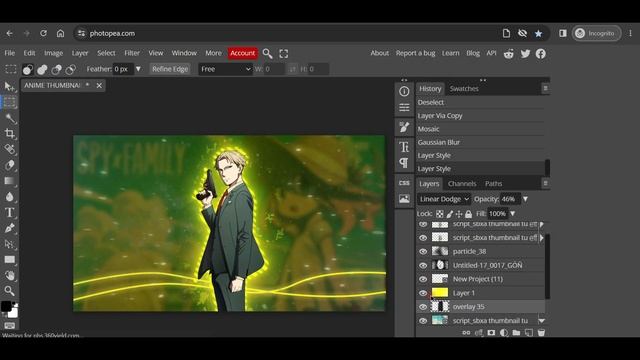This screenshot has width=640, height=360.
Task: Select the Gradient tool
Action: point(9,181)
